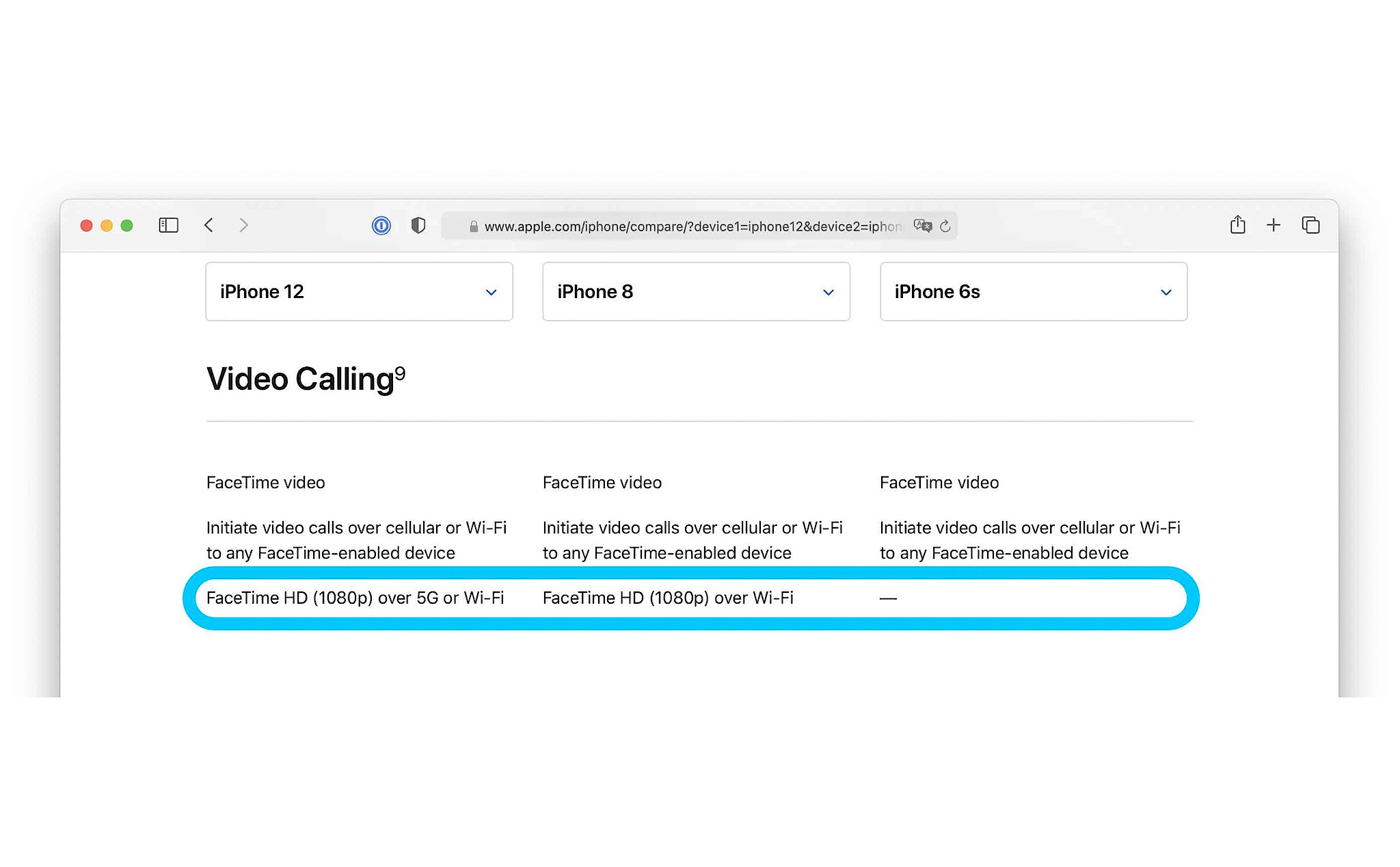
Task: Open the sidebar toggle panel icon
Action: pyautogui.click(x=169, y=226)
